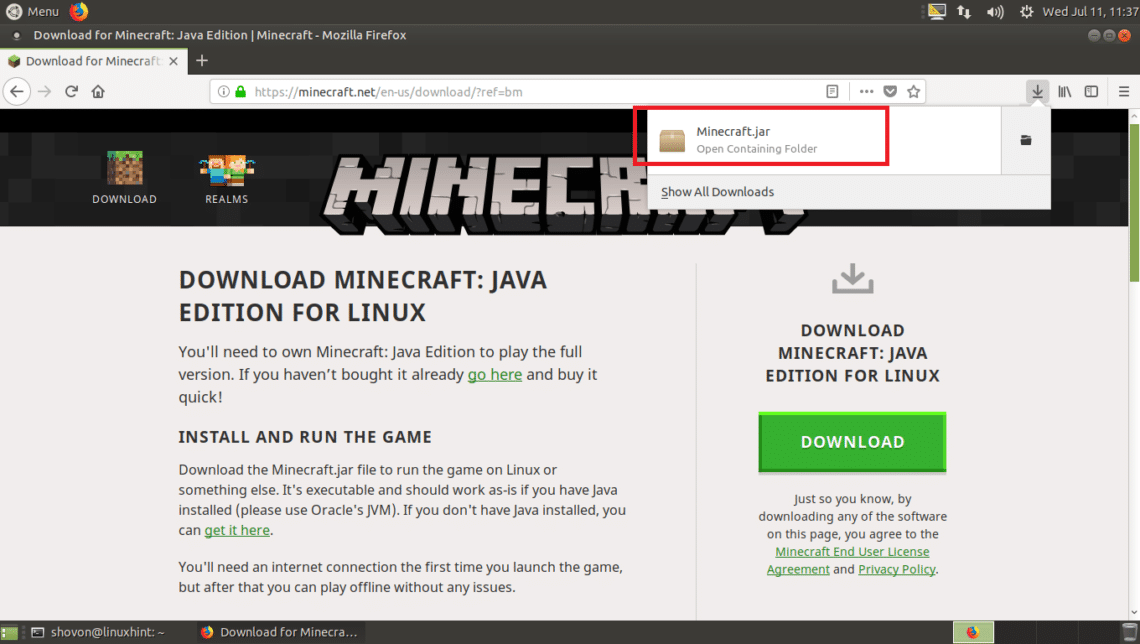Toggle the sidebars button

(x=1091, y=92)
